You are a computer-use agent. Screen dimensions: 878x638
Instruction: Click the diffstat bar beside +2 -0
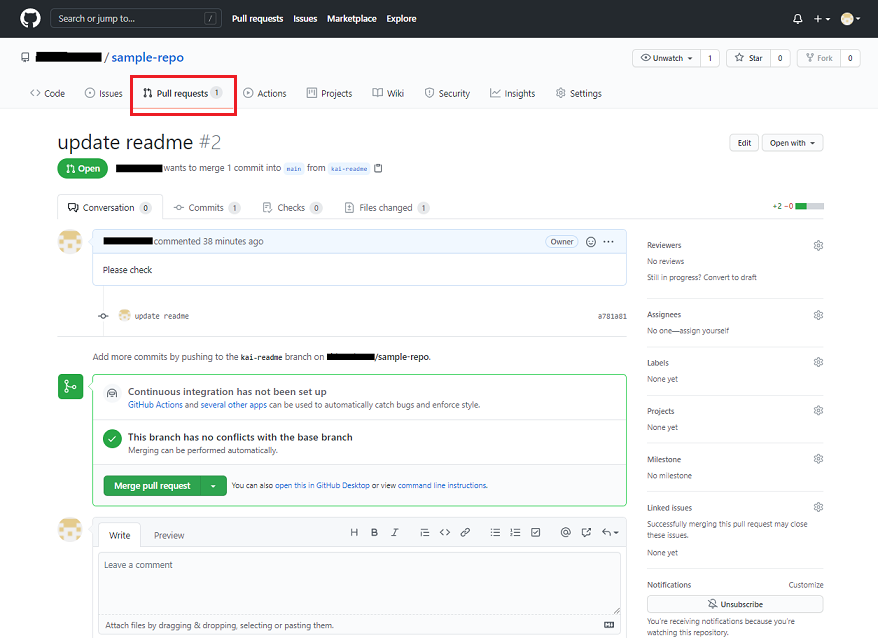[x=809, y=206]
